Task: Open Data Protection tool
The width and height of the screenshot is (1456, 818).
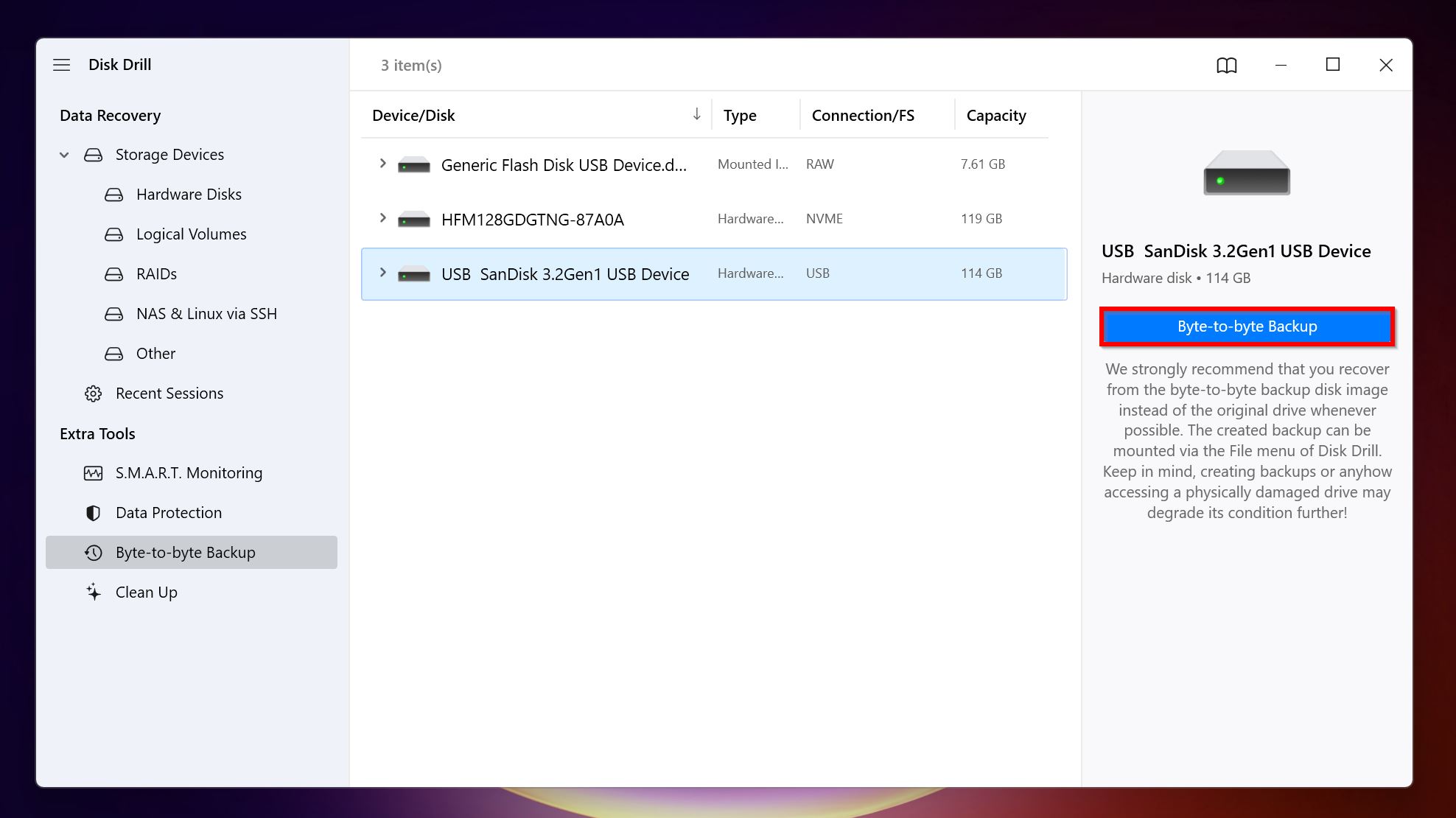Action: pos(169,513)
